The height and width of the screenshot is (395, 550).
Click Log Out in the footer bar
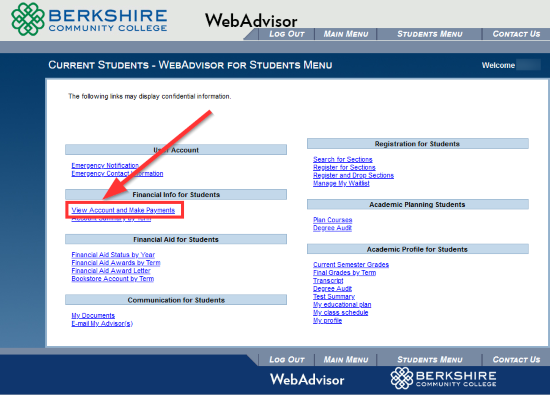pos(287,360)
